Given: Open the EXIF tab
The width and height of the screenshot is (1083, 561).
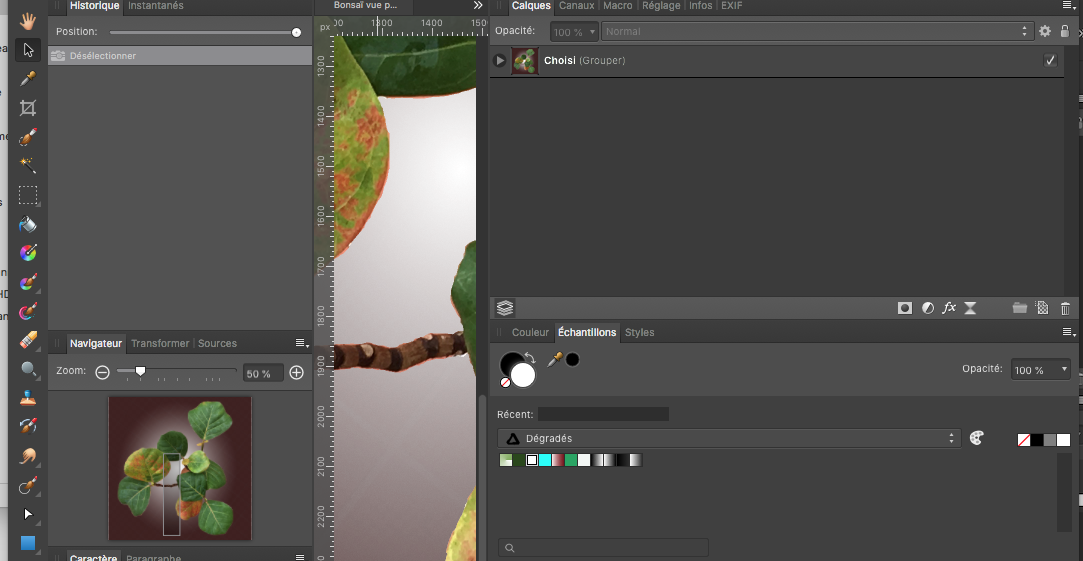Looking at the screenshot, I should tap(731, 6).
